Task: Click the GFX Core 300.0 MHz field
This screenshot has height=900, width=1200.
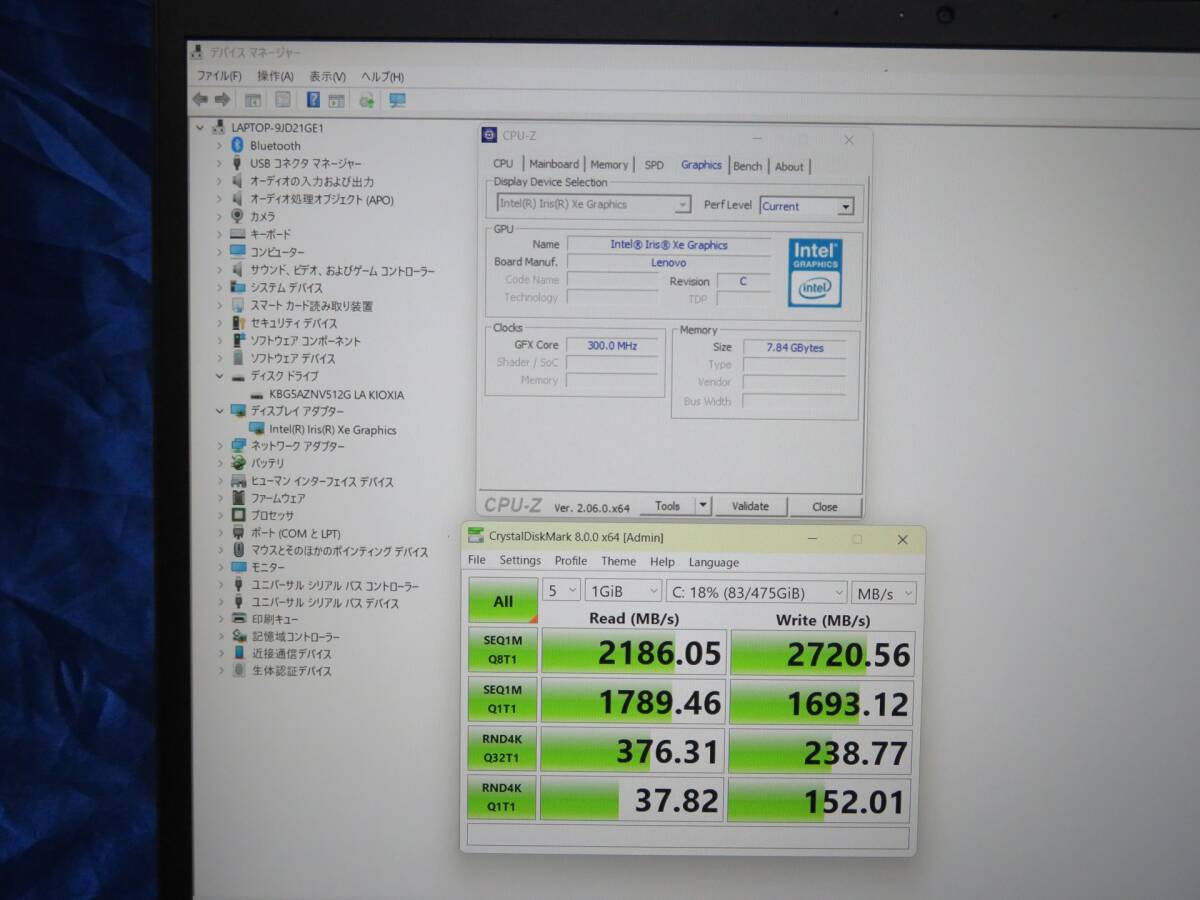Action: (x=612, y=345)
